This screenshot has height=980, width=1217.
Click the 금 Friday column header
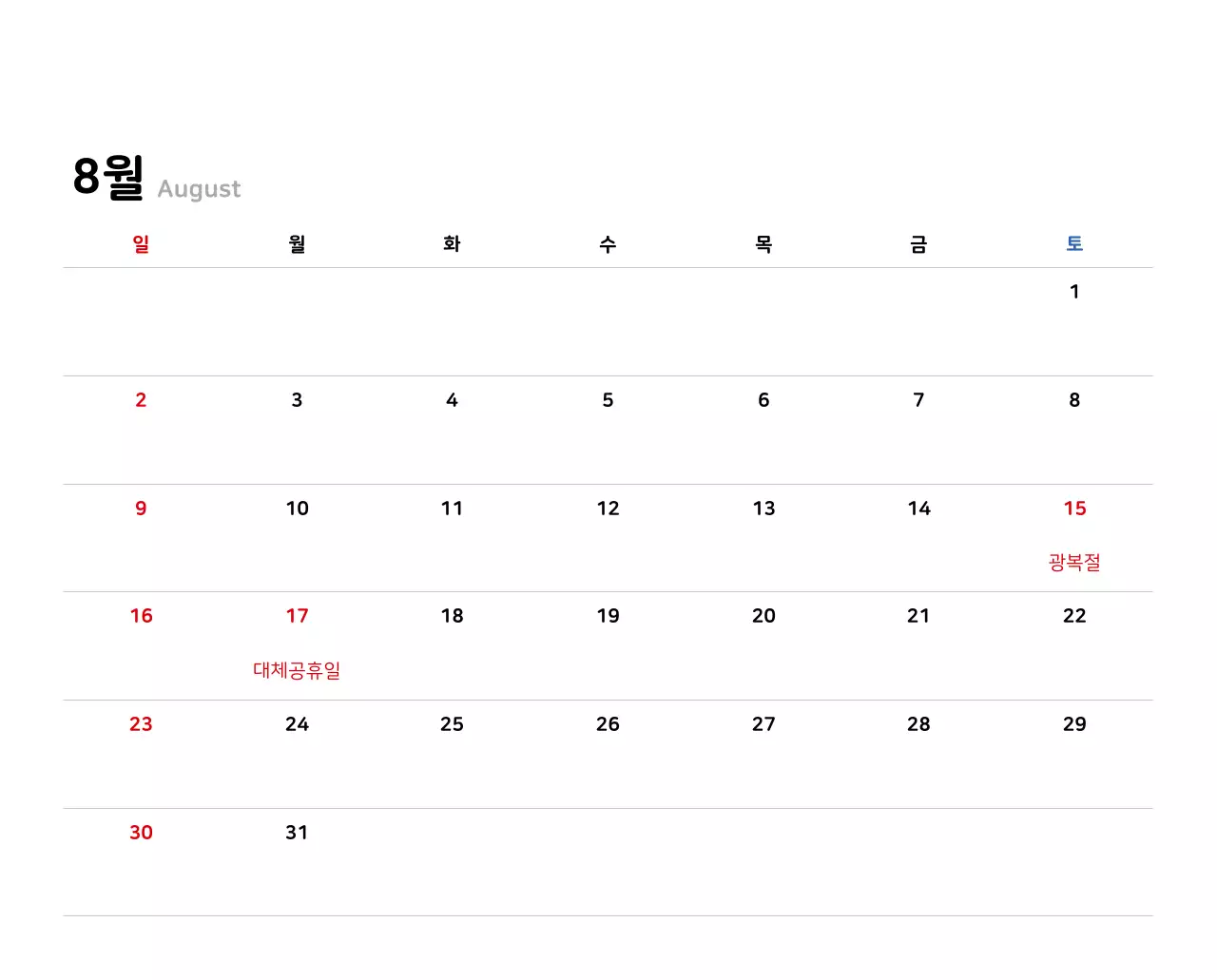(x=918, y=244)
